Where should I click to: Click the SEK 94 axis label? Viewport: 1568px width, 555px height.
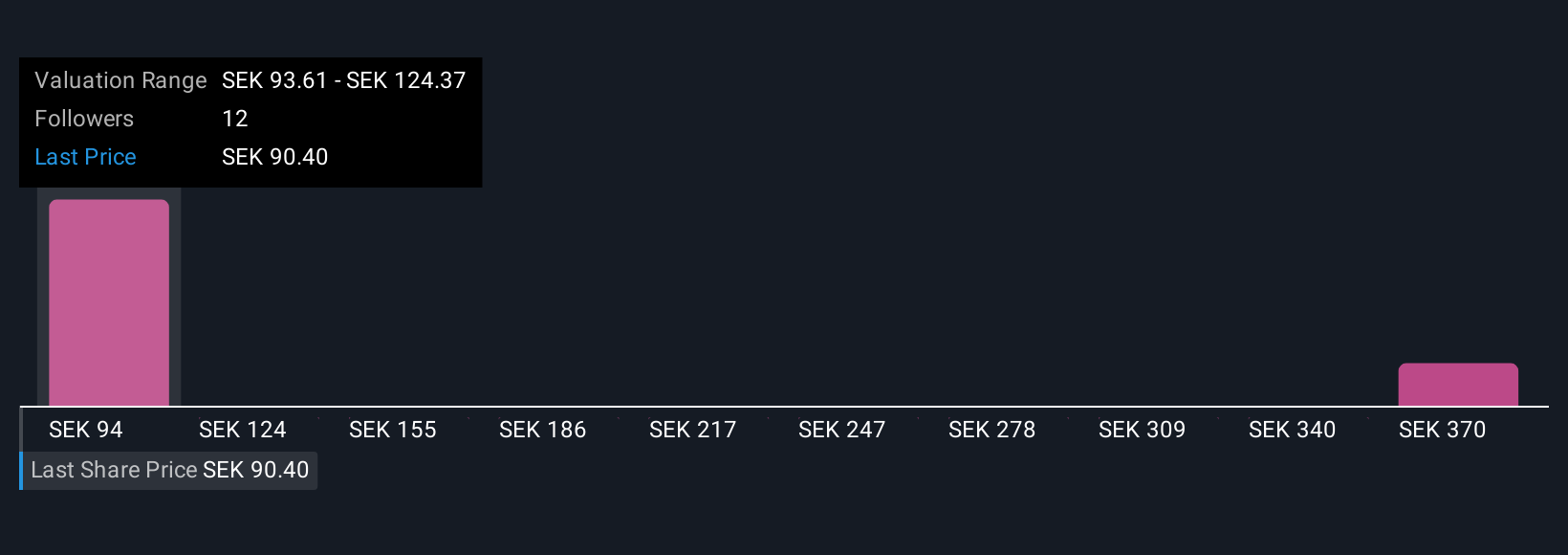tap(86, 430)
